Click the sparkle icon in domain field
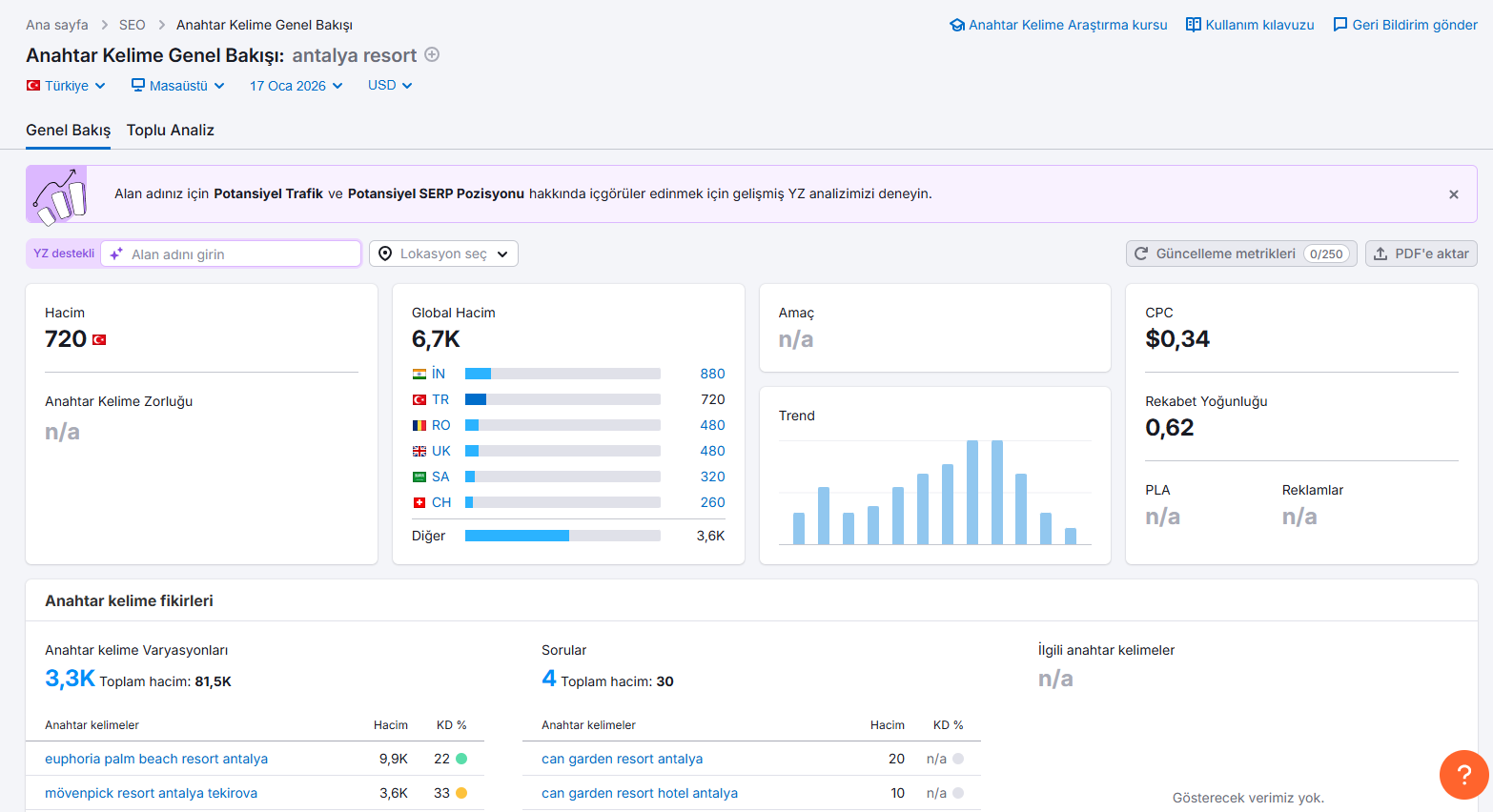The height and width of the screenshot is (812, 1493). click(x=116, y=254)
